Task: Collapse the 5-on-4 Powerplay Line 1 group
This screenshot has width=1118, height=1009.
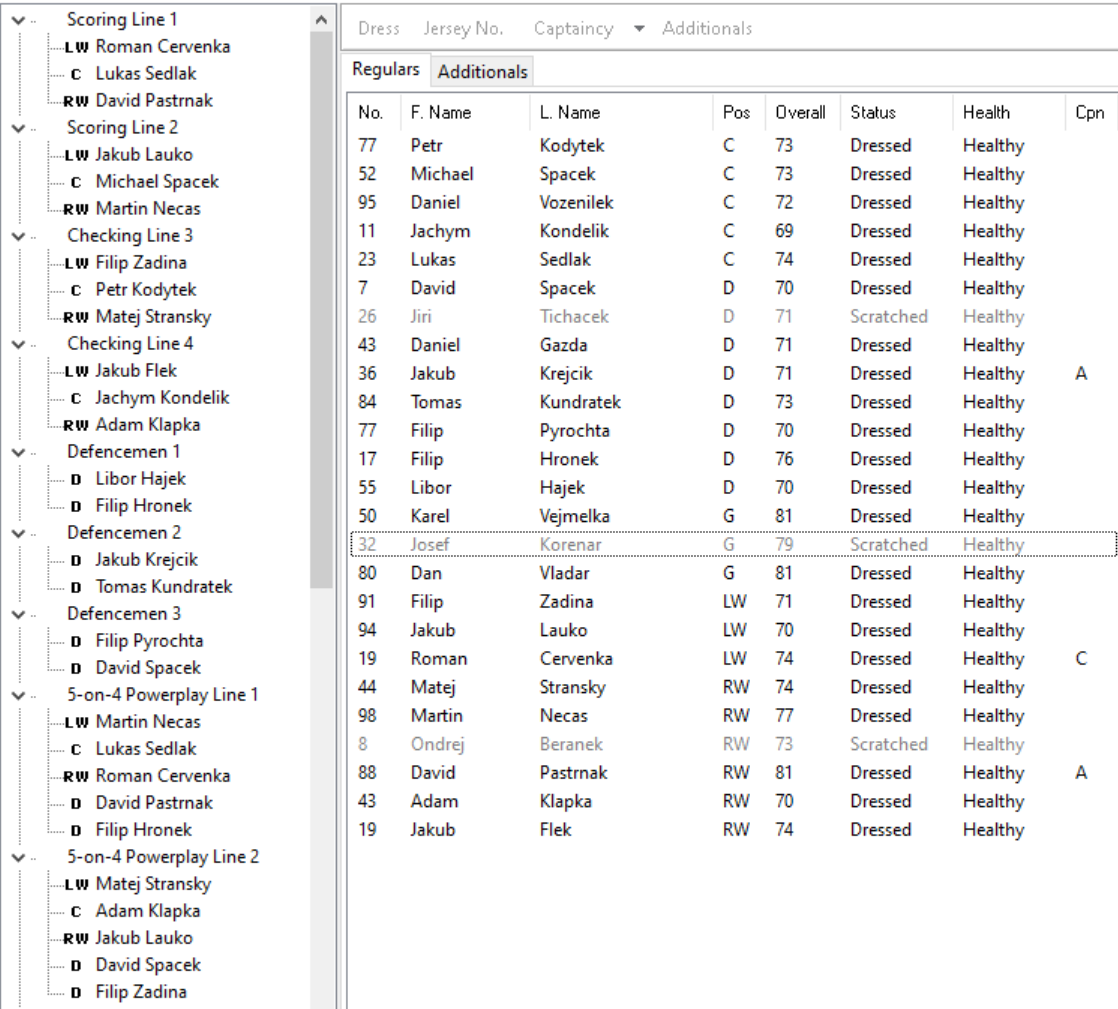Action: click(19, 696)
